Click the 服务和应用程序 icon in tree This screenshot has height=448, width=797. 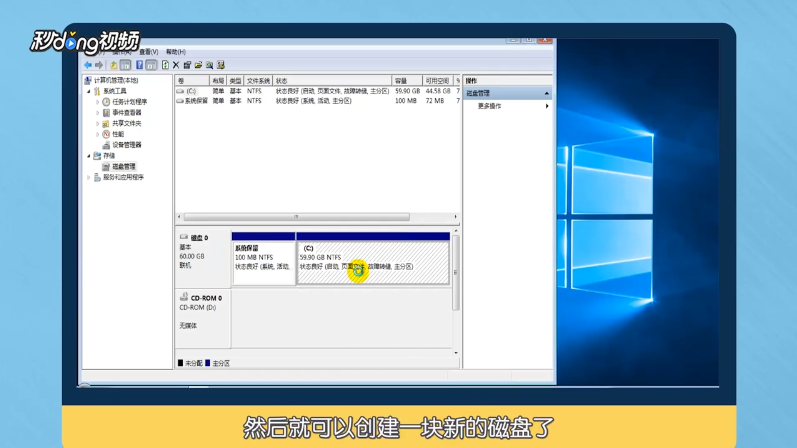pyautogui.click(x=97, y=177)
